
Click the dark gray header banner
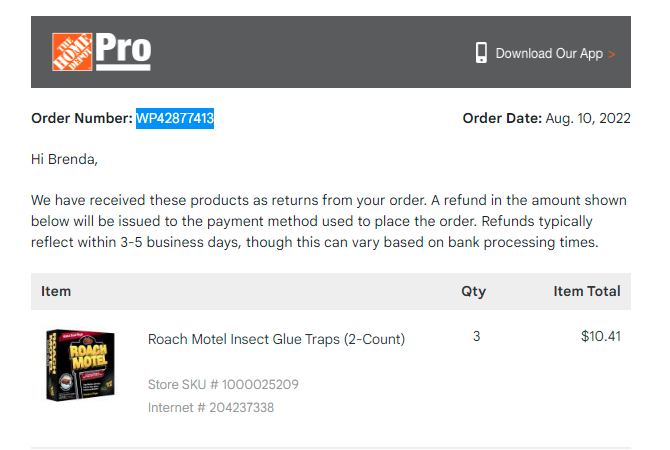click(331, 52)
